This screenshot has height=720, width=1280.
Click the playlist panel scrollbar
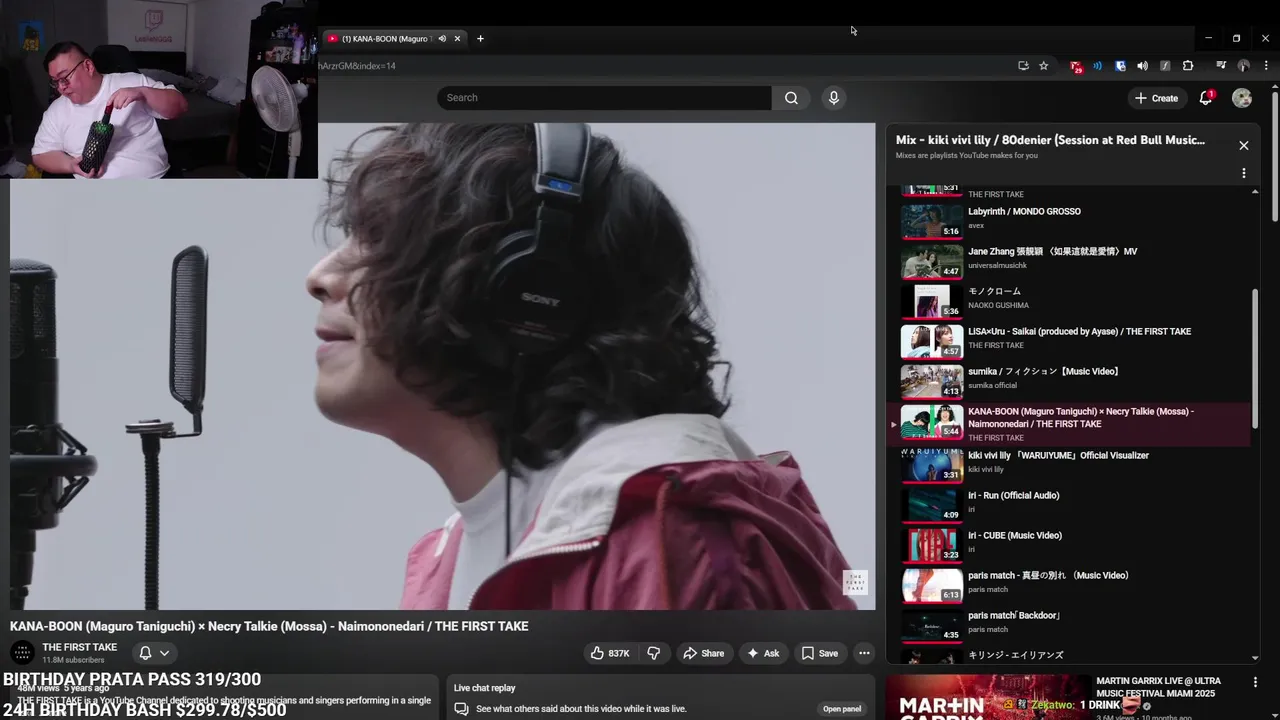(1255, 360)
